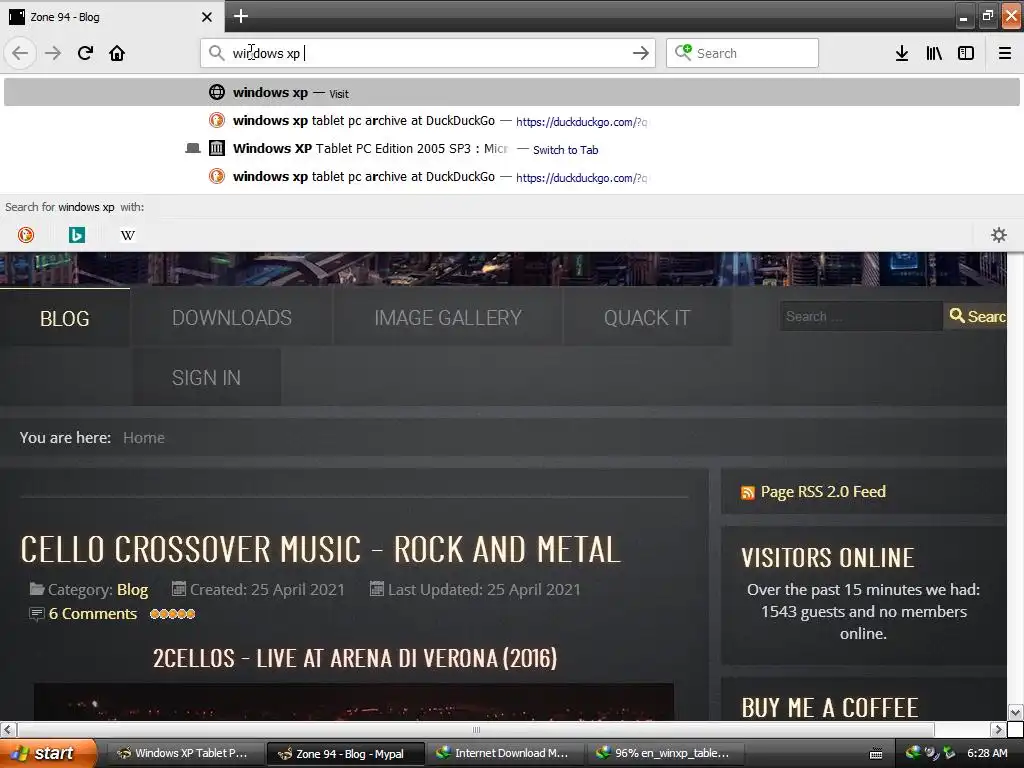Open the 6 Comments link

[x=93, y=614]
